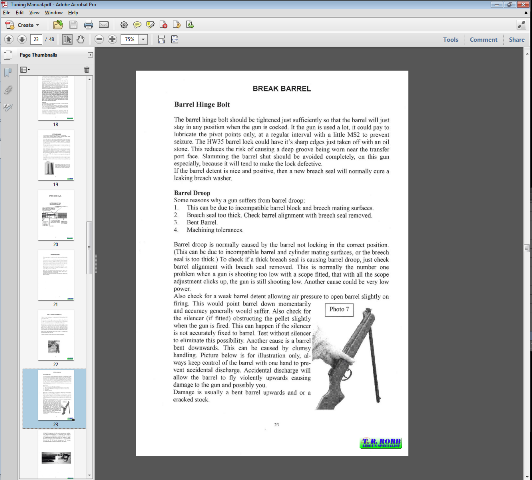Open the Window menu

pyautogui.click(x=54, y=13)
